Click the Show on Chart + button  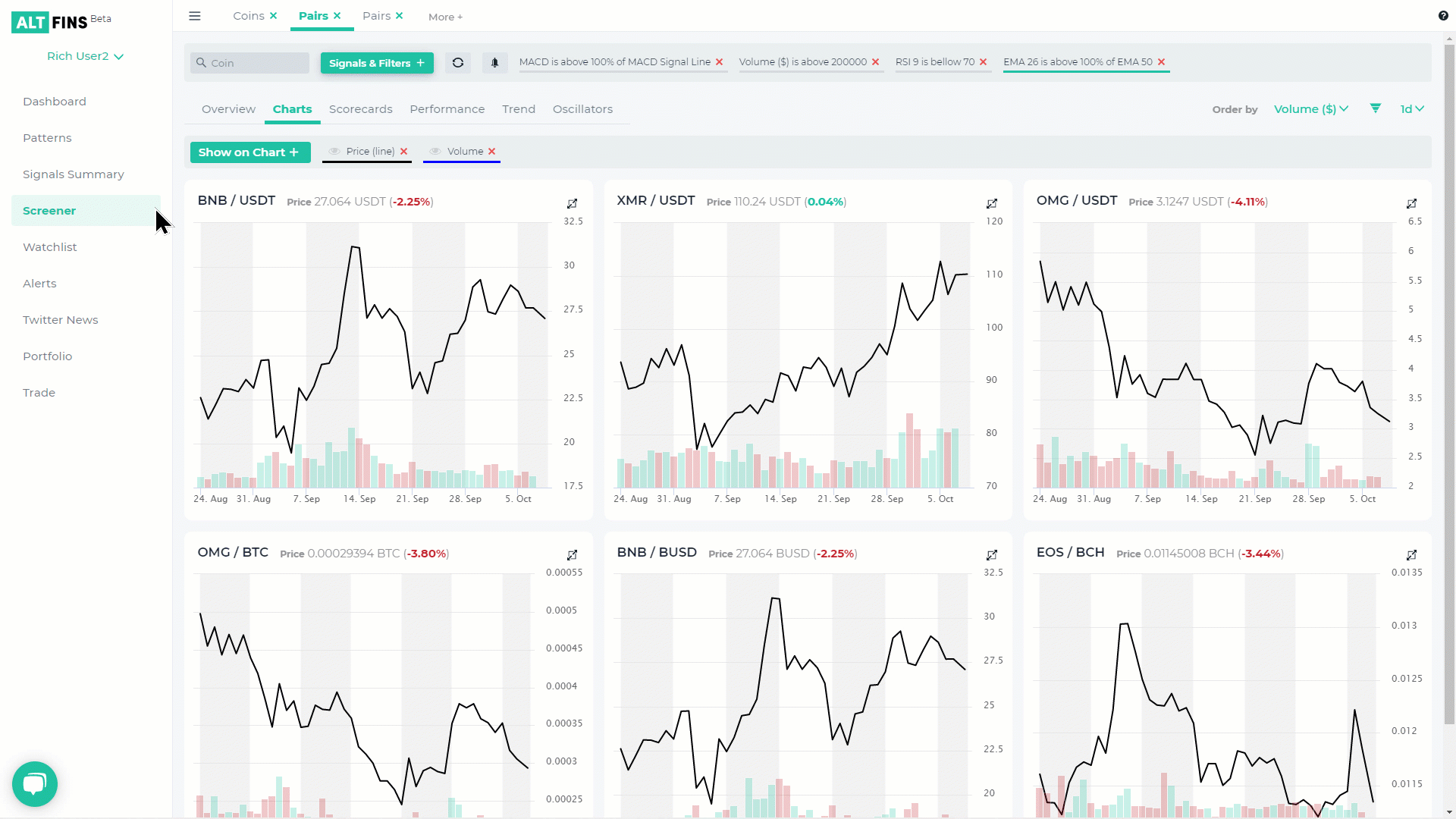click(x=250, y=152)
